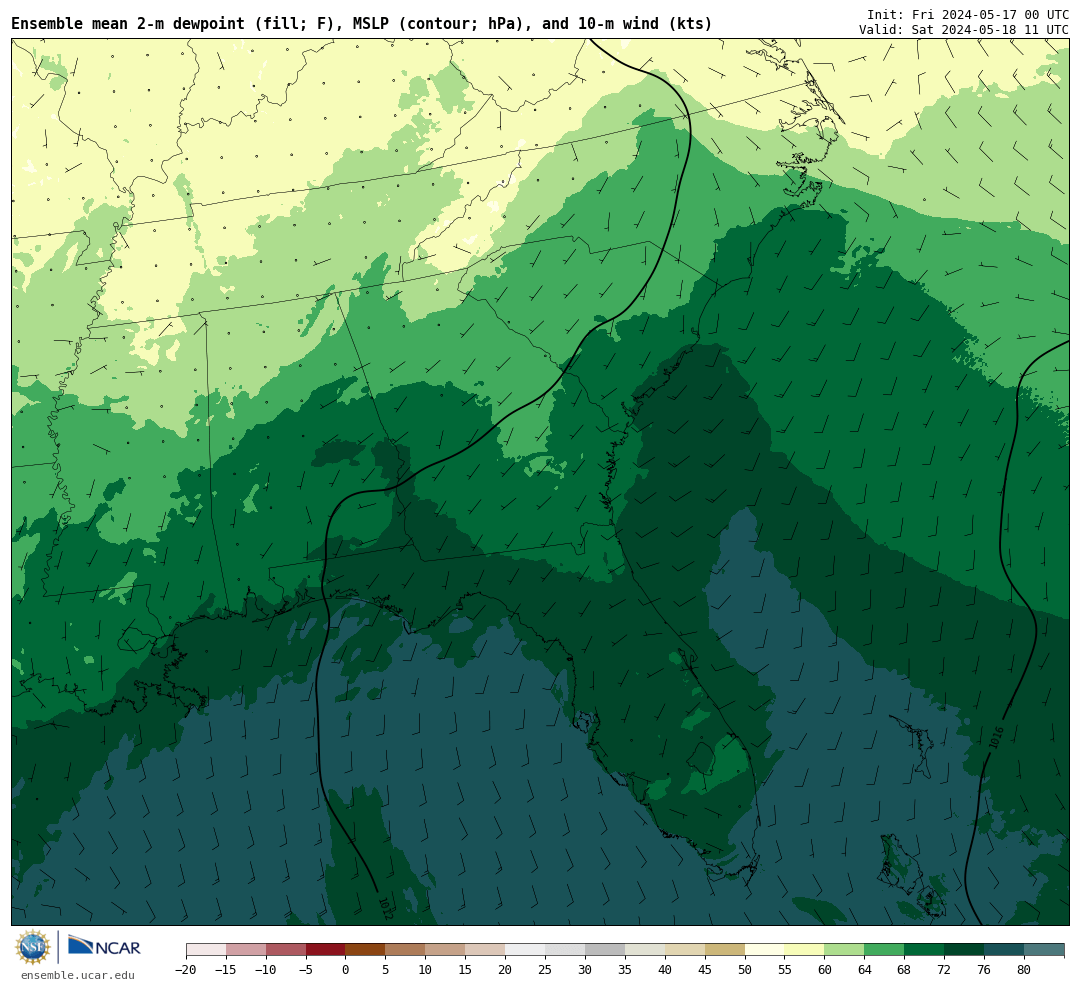Image resolution: width=1080 pixels, height=988 pixels.
Task: Click the colorbar tick label '80'
Action: pos(1024,969)
